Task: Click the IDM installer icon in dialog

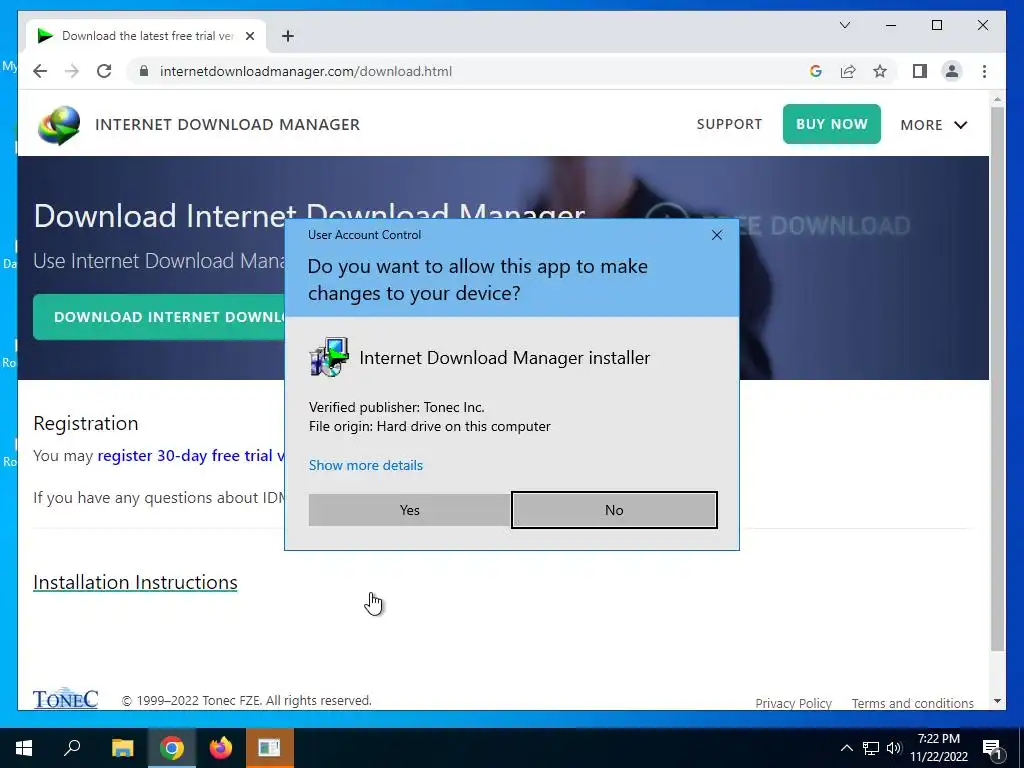Action: [x=328, y=357]
